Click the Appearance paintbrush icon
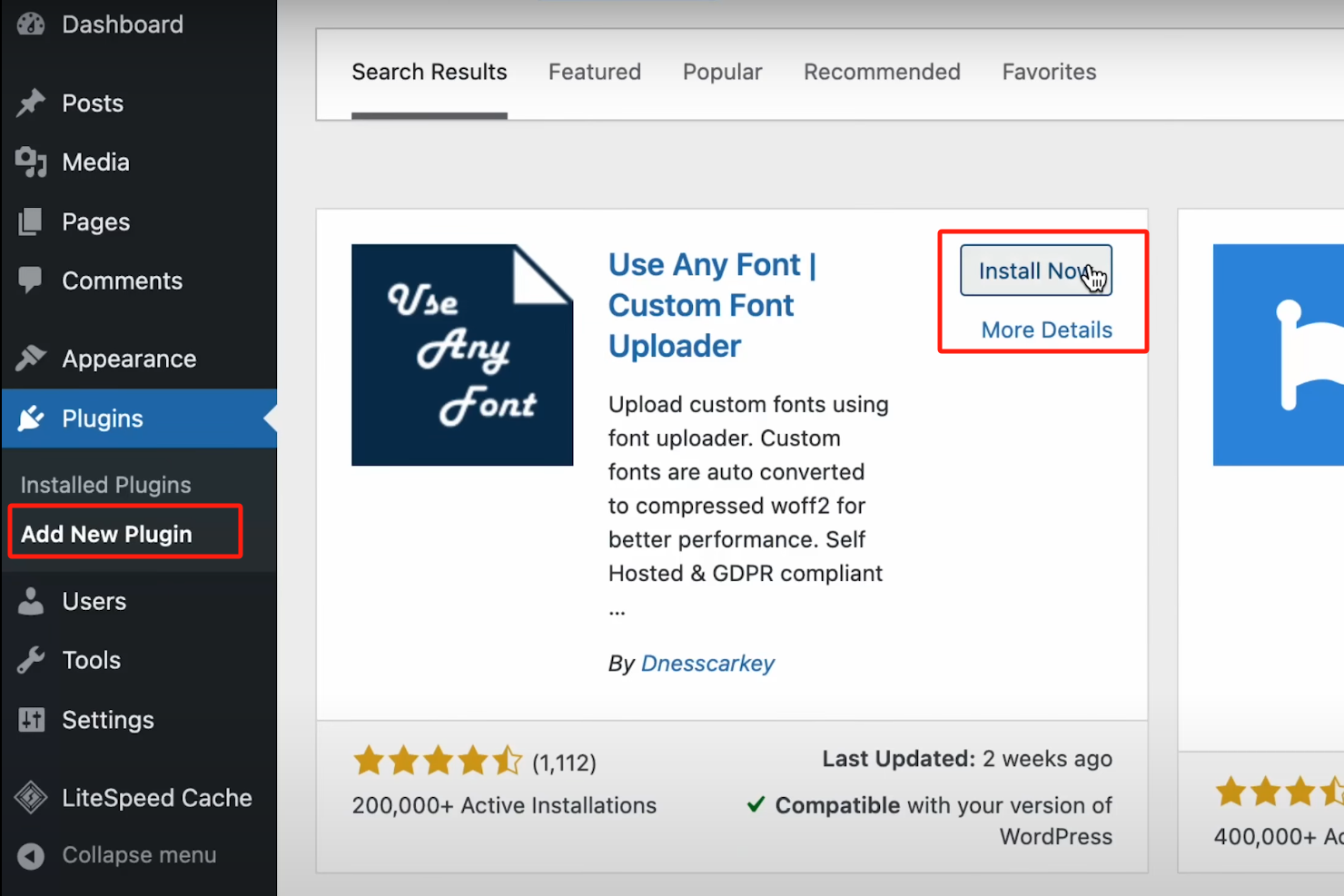 click(x=31, y=359)
